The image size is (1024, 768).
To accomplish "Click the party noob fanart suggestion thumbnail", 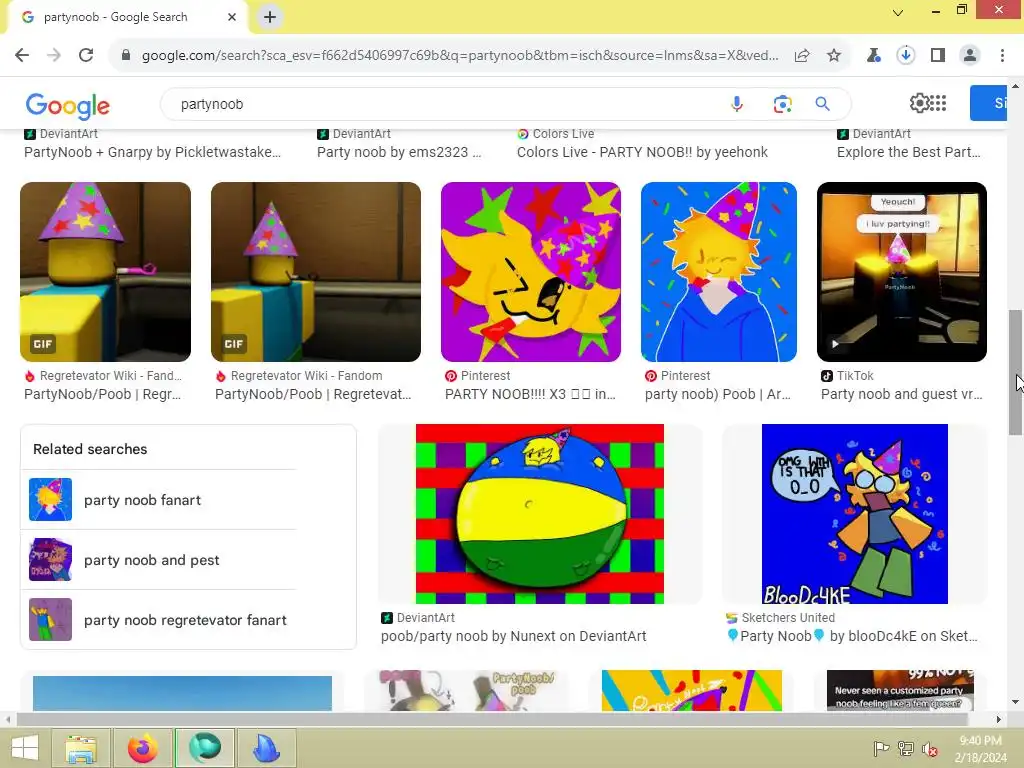I will pos(50,500).
